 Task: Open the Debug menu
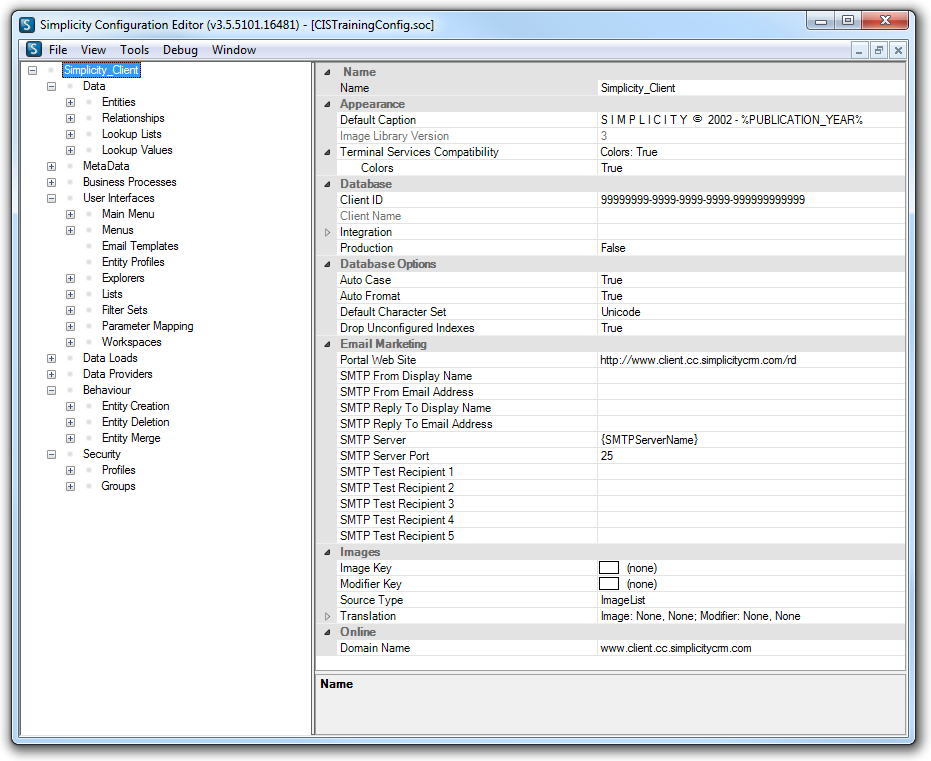180,50
